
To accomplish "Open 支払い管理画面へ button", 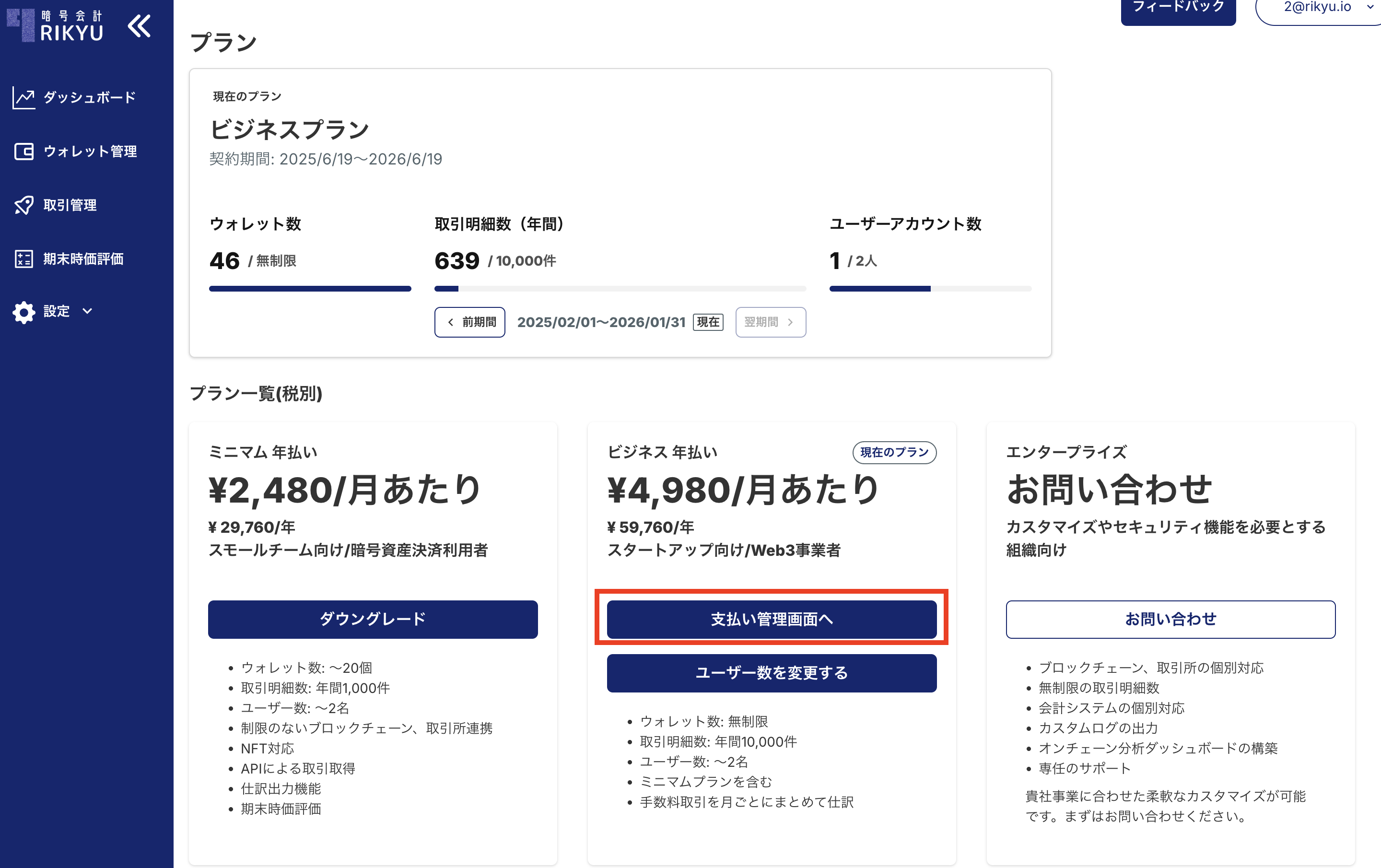I will [x=772, y=619].
